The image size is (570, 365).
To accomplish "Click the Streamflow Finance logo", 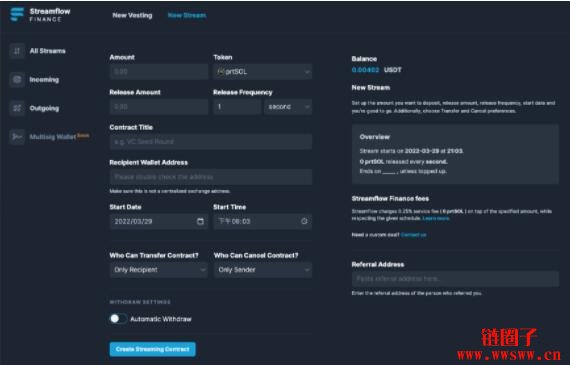I will [x=40, y=15].
